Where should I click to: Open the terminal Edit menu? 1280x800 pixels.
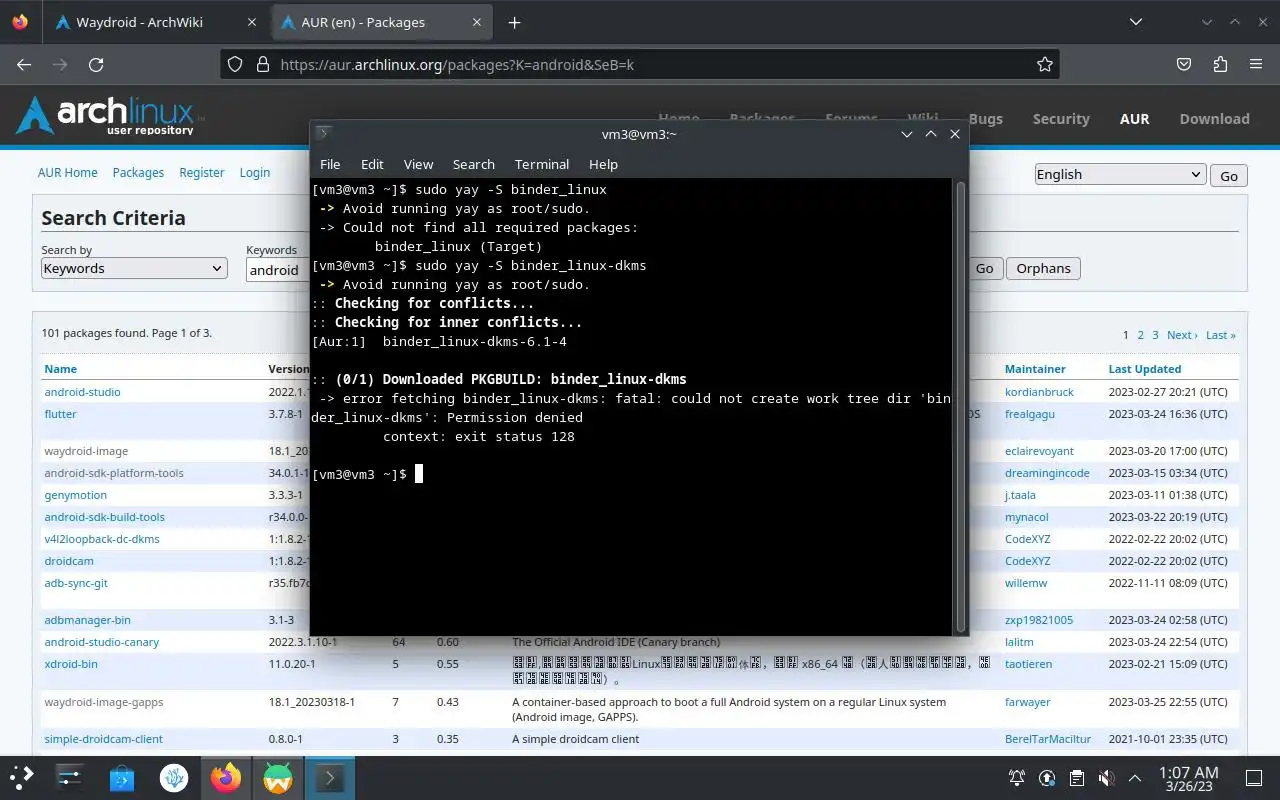372,164
